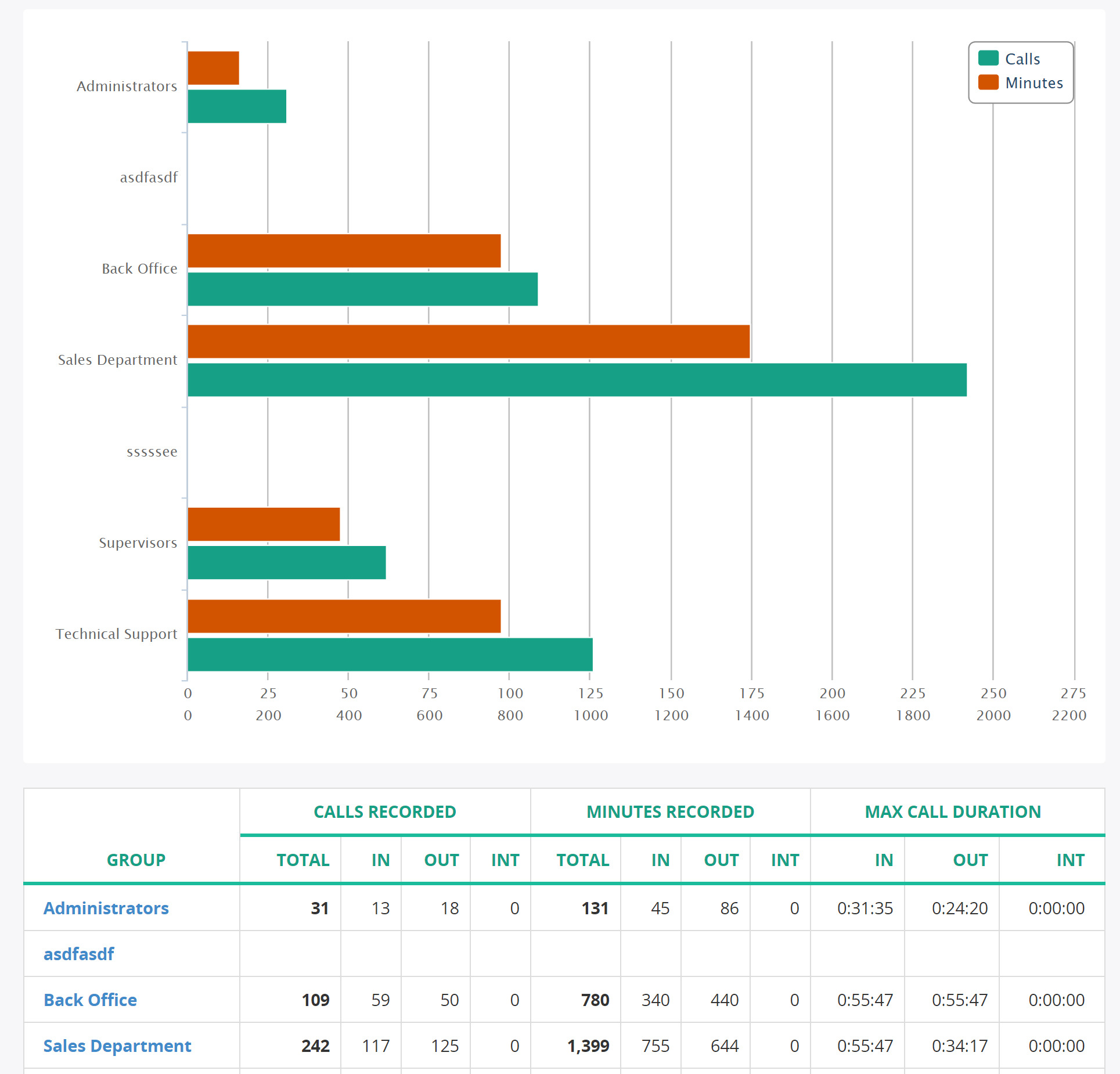The width and height of the screenshot is (1120, 1074).
Task: Click the CALLS RECORDED header
Action: tap(385, 811)
